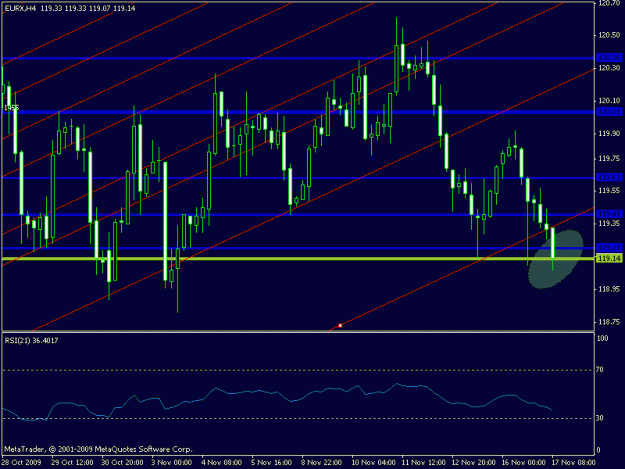Click the 17 Nov 08:00 time label

[x=573, y=463]
